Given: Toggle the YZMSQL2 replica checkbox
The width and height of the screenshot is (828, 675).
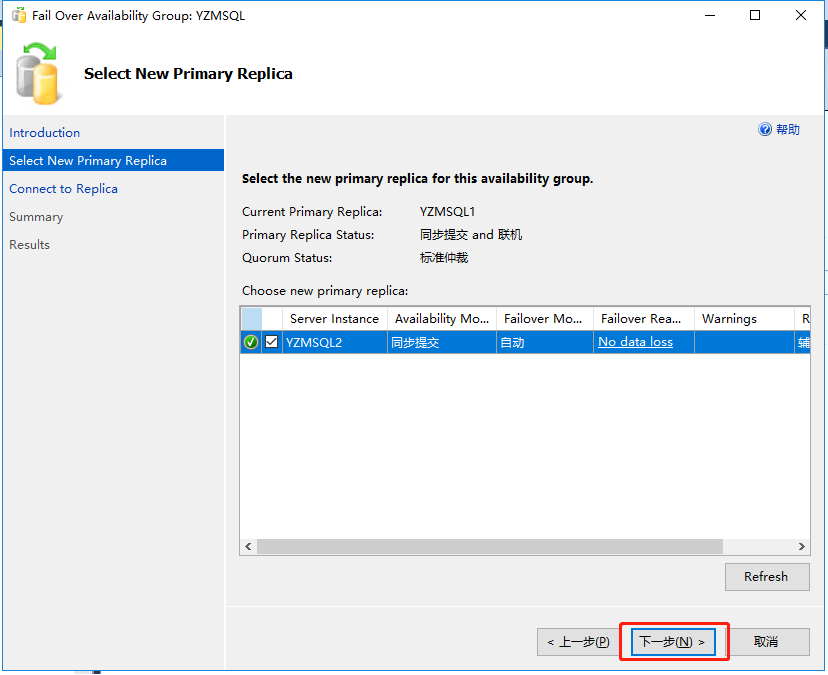Looking at the screenshot, I should coord(272,342).
